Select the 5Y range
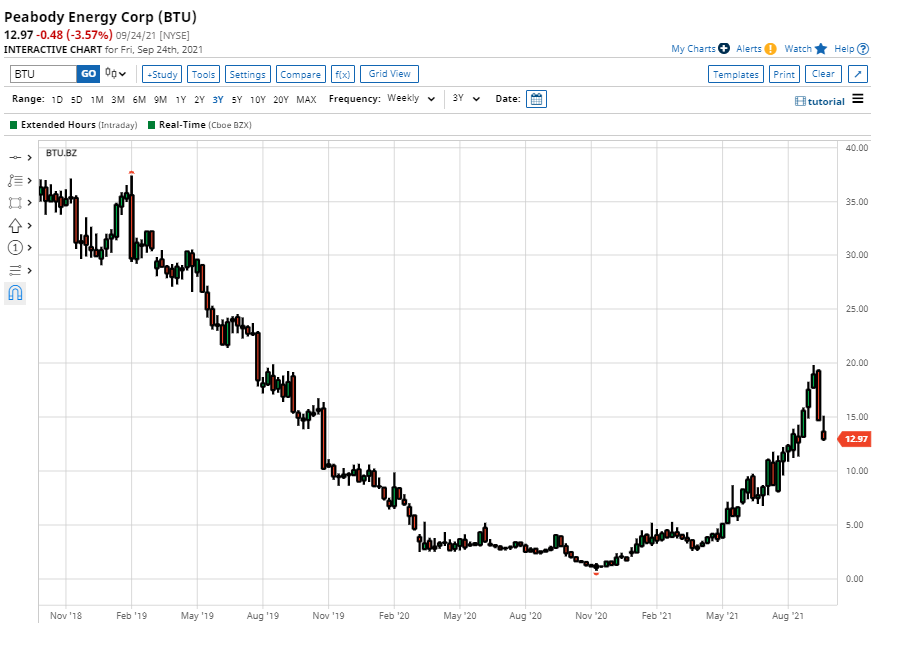This screenshot has width=906, height=653. pyautogui.click(x=237, y=99)
